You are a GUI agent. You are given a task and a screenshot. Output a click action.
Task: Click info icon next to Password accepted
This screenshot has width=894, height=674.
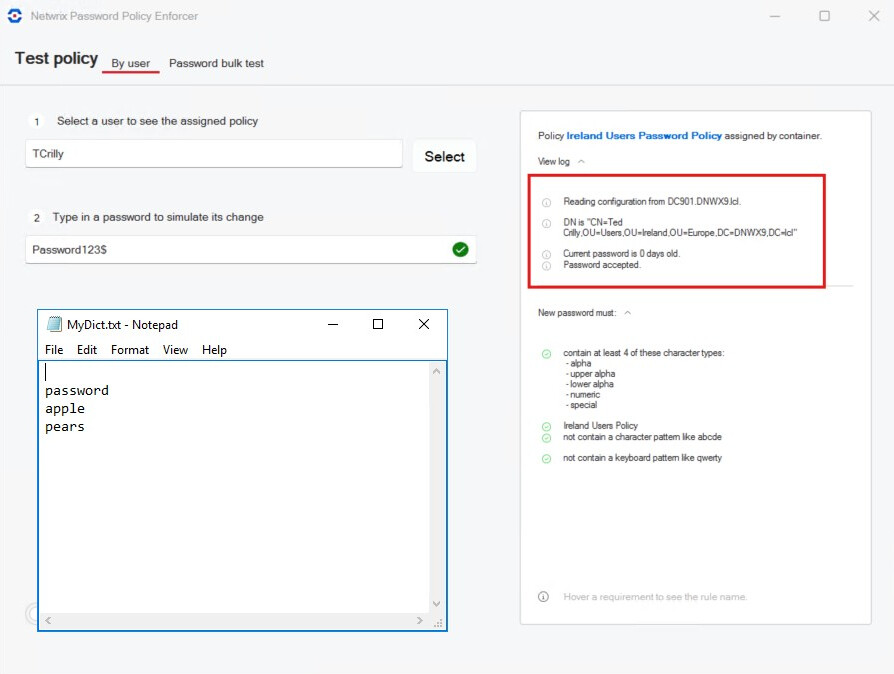[x=546, y=266]
